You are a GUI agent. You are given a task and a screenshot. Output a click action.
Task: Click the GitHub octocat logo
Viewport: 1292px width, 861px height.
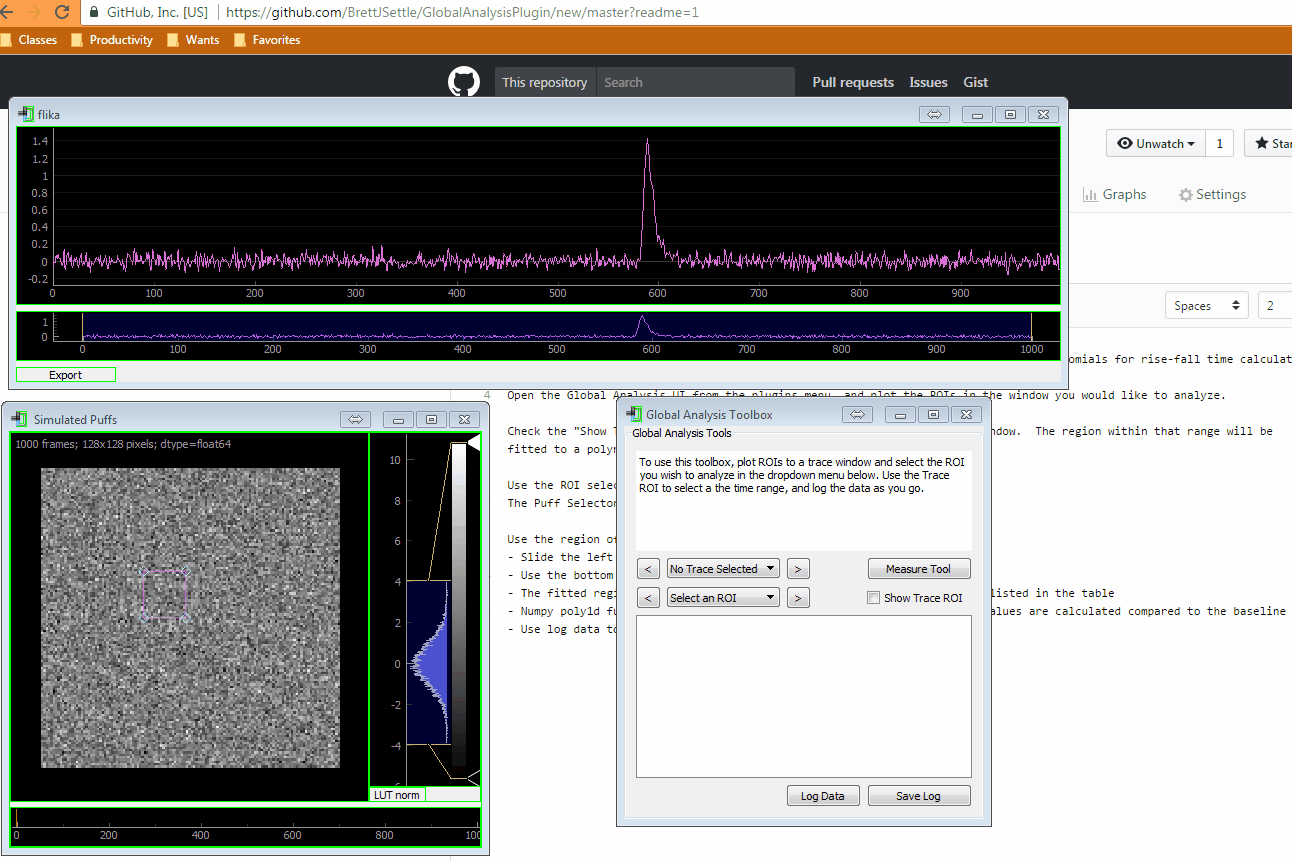tap(463, 82)
